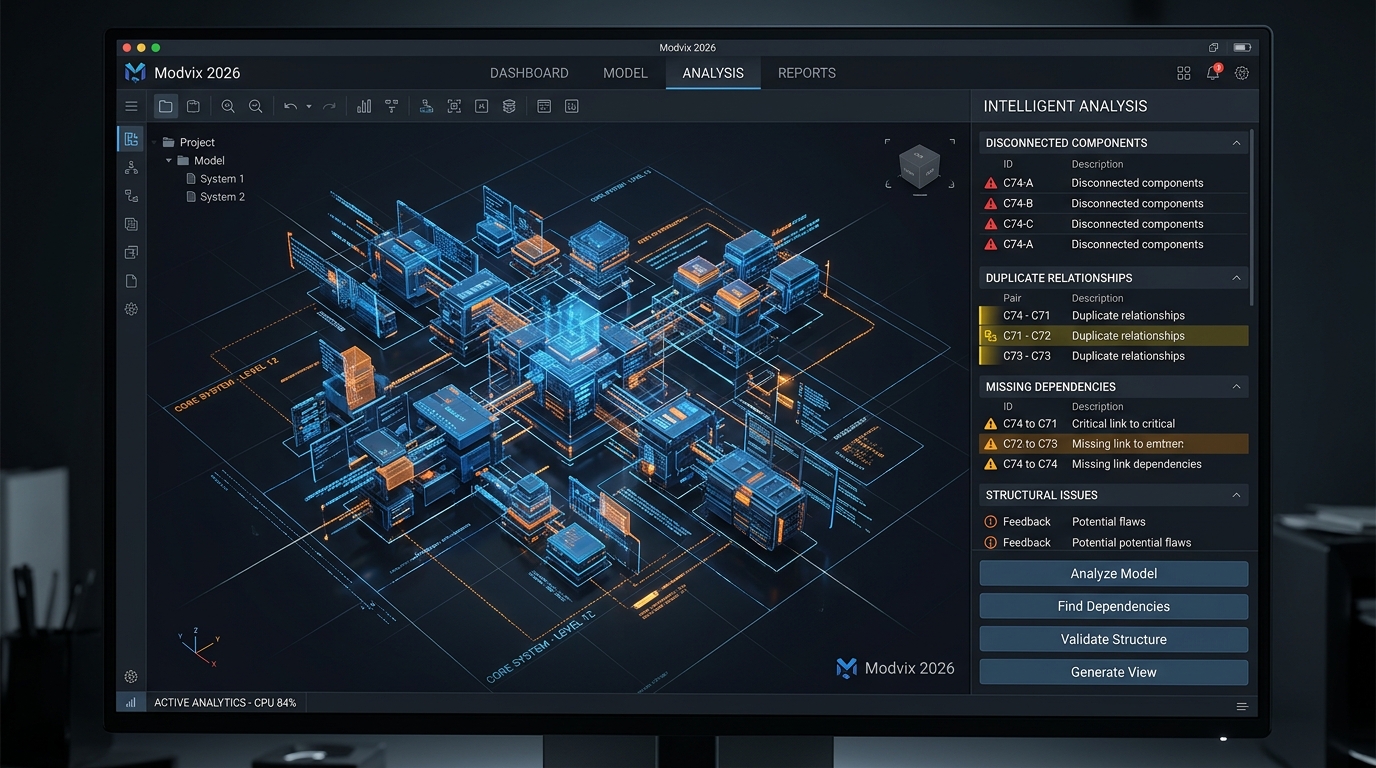Click the Validate Structure button
The image size is (1376, 768).
tap(1114, 639)
